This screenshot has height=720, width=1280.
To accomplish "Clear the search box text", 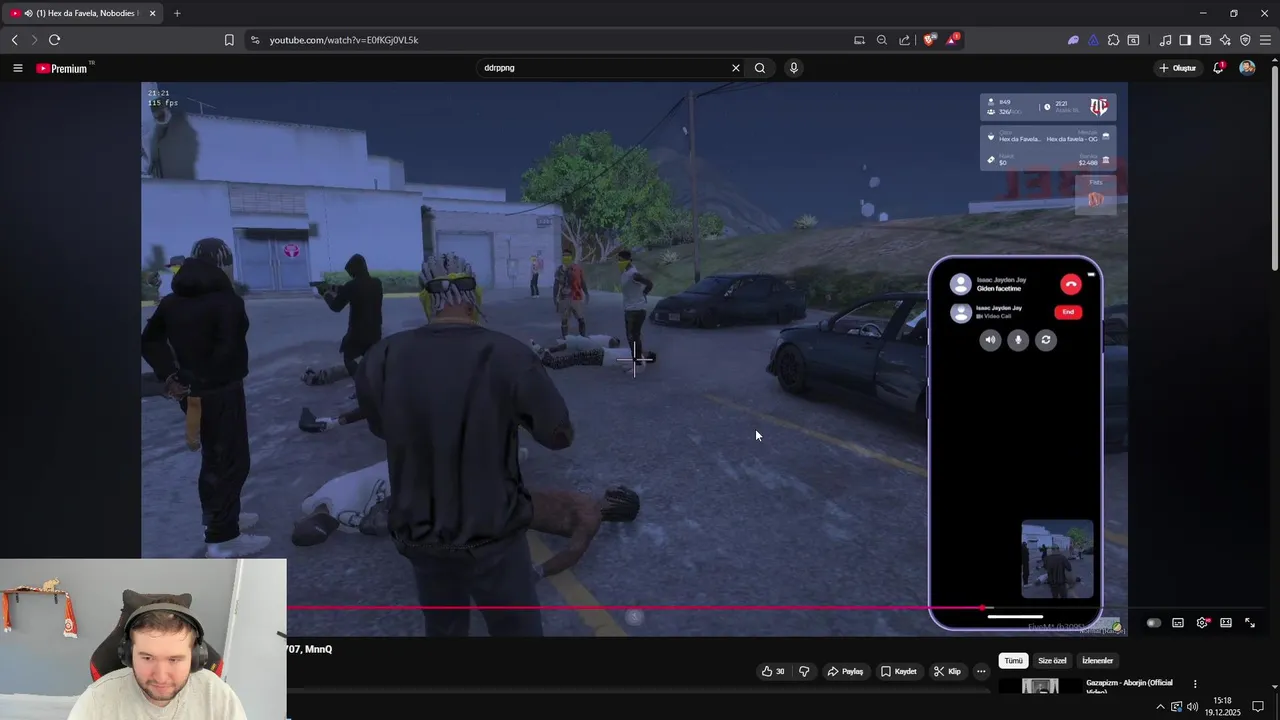I will click(x=736, y=68).
